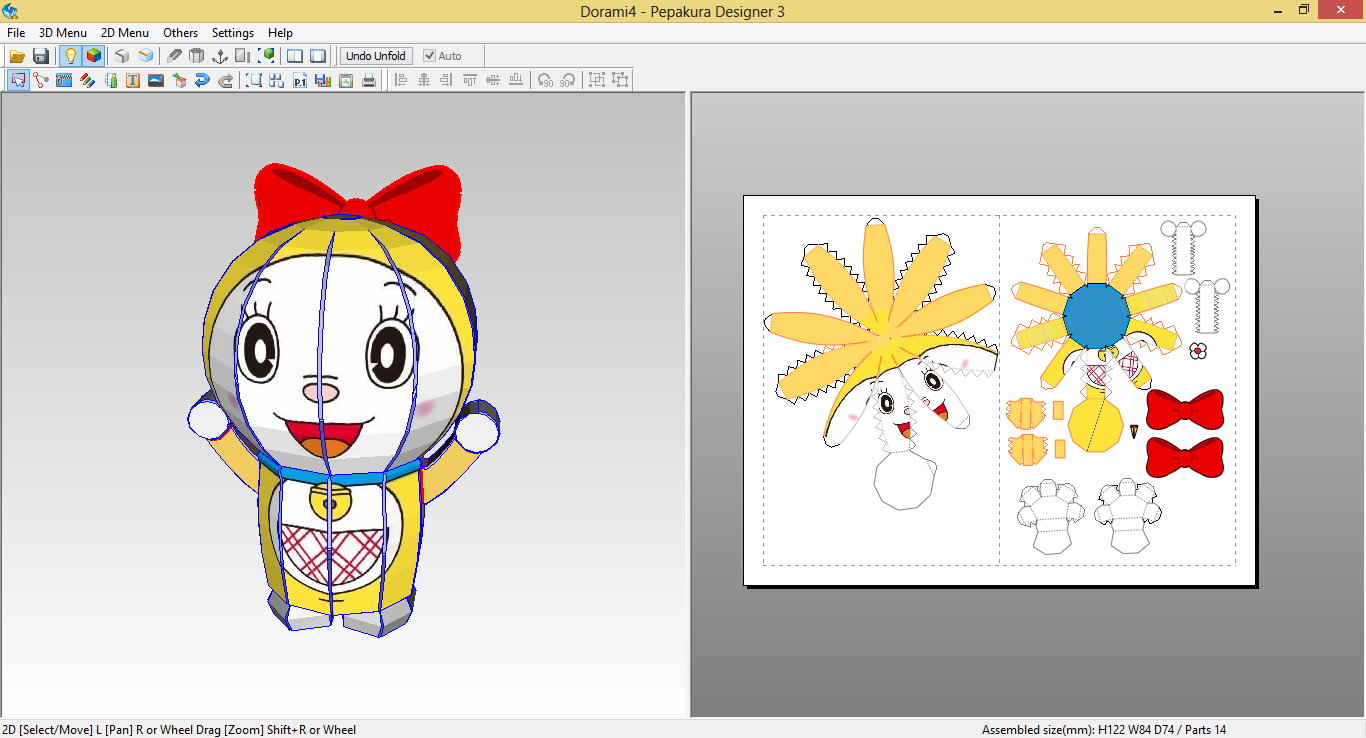Select the upper red bow part on the sheet

1185,410
